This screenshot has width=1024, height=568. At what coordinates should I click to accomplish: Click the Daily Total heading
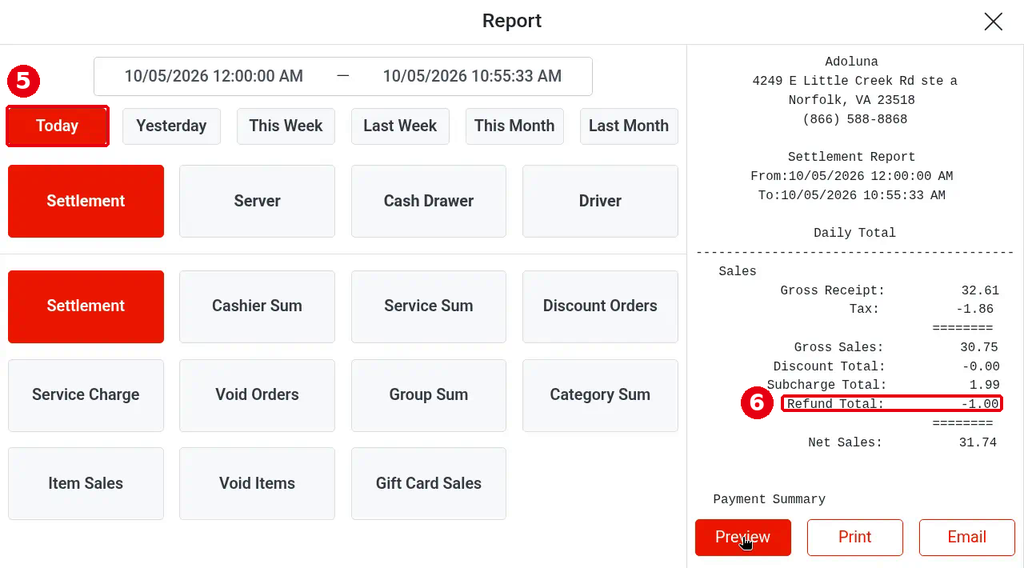point(854,233)
